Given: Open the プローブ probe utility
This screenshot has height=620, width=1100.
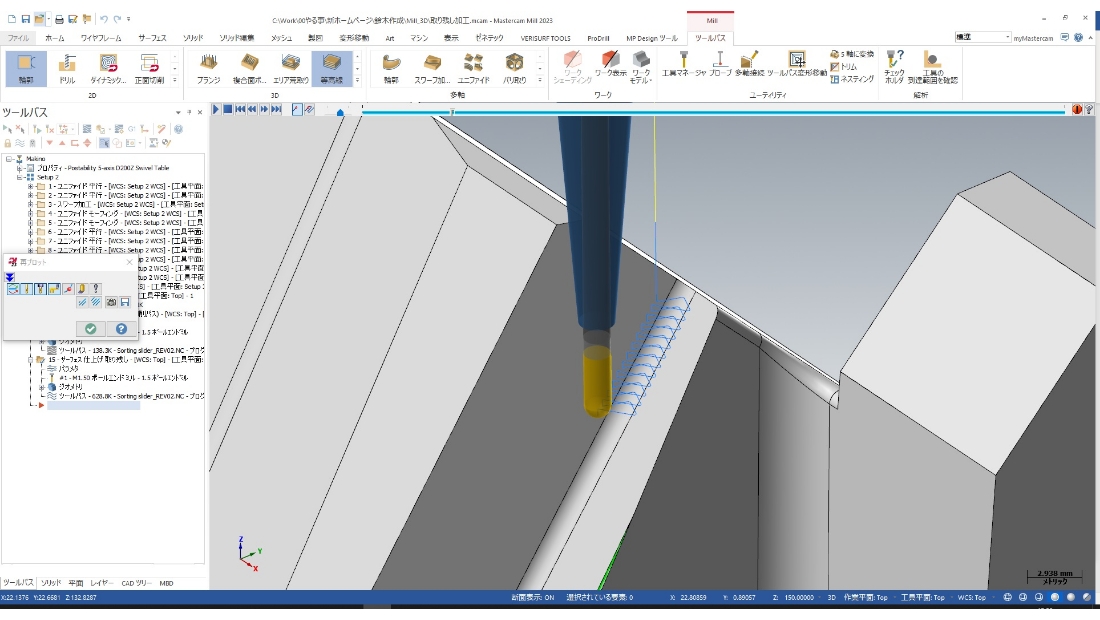Looking at the screenshot, I should click(720, 63).
